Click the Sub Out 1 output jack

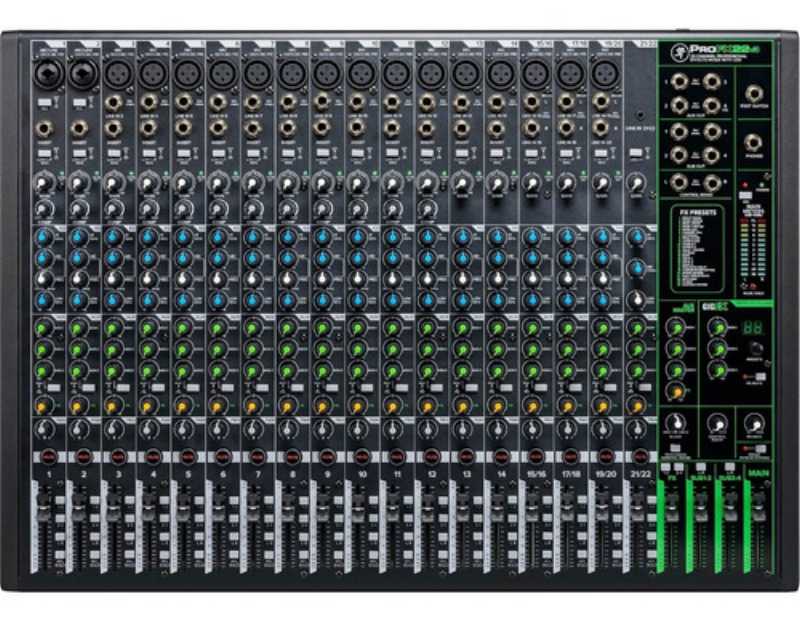click(x=678, y=130)
